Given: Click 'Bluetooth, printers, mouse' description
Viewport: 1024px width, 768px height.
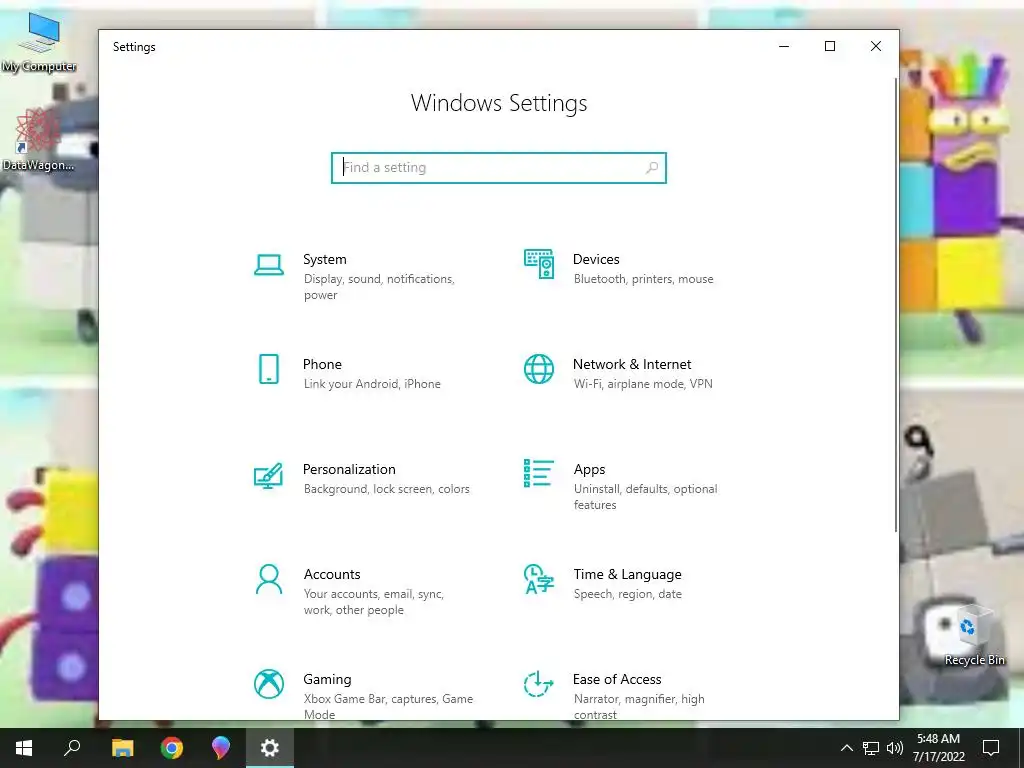Looking at the screenshot, I should (643, 280).
